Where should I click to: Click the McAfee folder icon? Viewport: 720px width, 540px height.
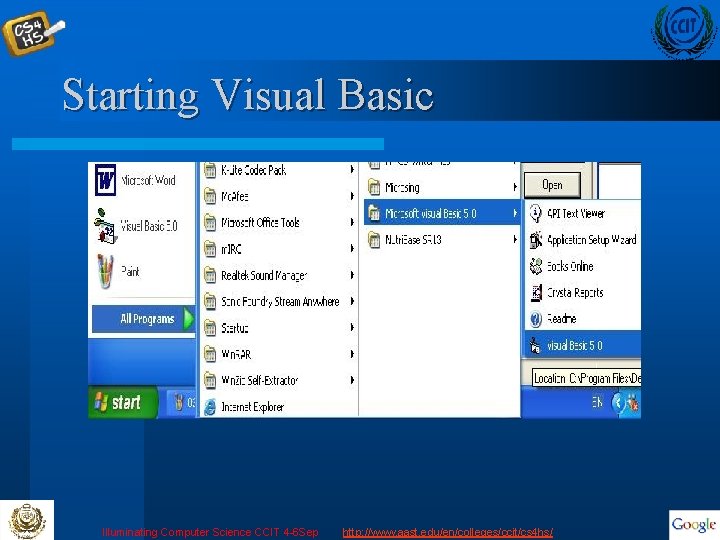210,197
